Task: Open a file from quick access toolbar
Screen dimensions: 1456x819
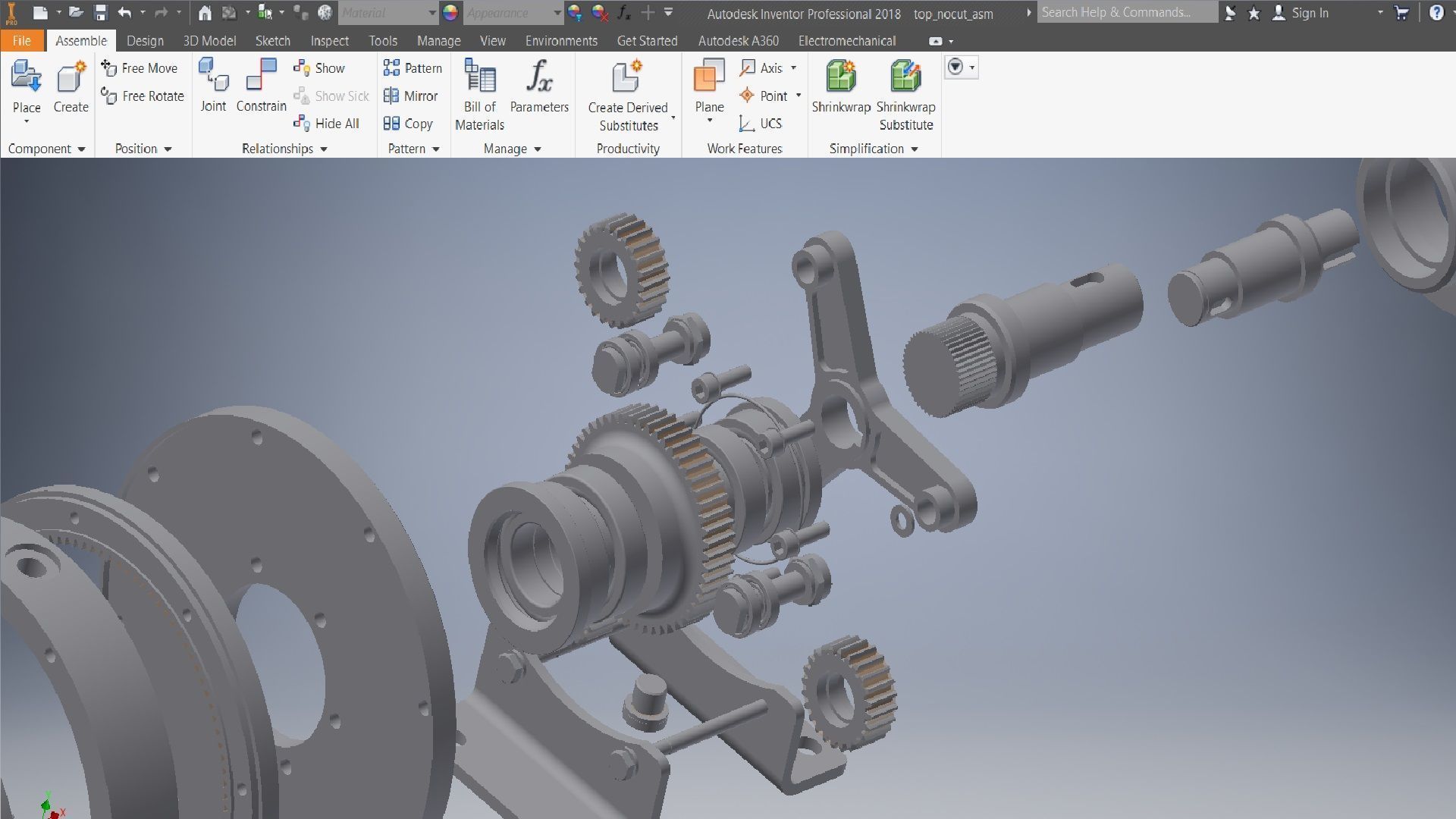Action: pos(76,13)
